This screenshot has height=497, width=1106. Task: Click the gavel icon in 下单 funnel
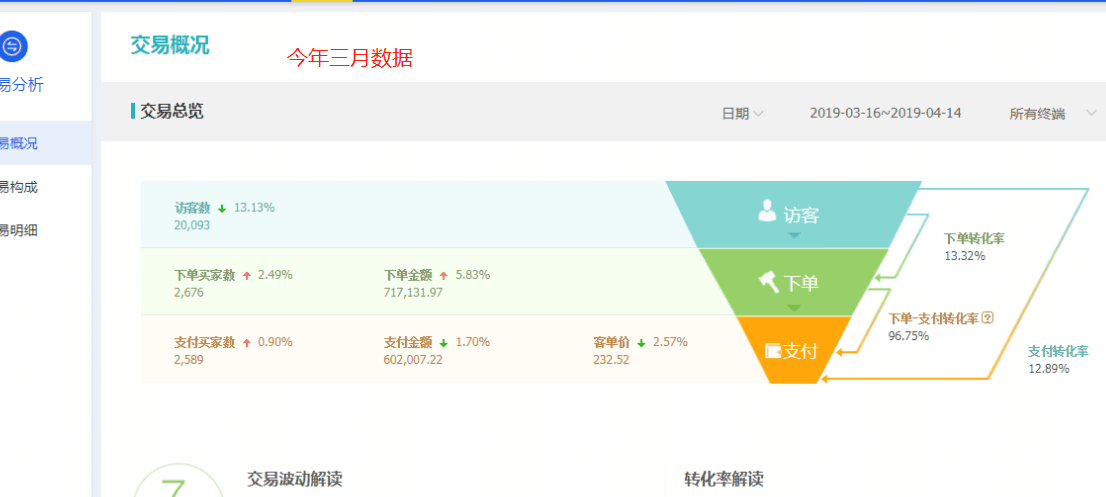(x=768, y=283)
